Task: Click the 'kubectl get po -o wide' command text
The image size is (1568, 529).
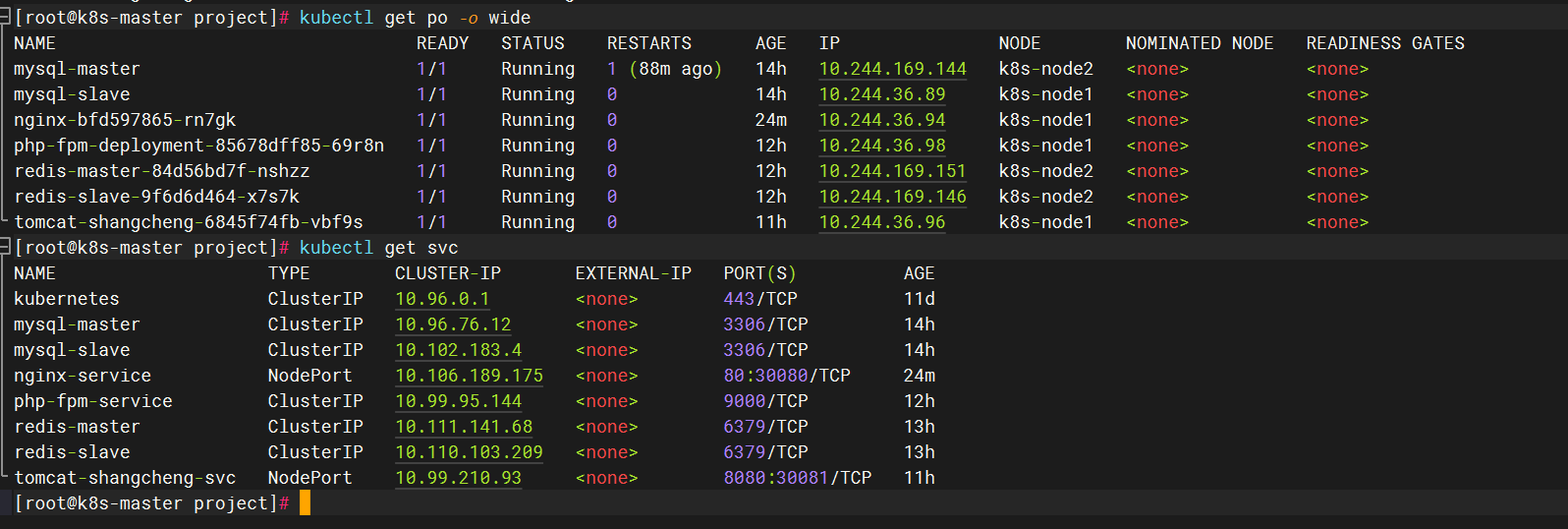Action: tap(415, 18)
